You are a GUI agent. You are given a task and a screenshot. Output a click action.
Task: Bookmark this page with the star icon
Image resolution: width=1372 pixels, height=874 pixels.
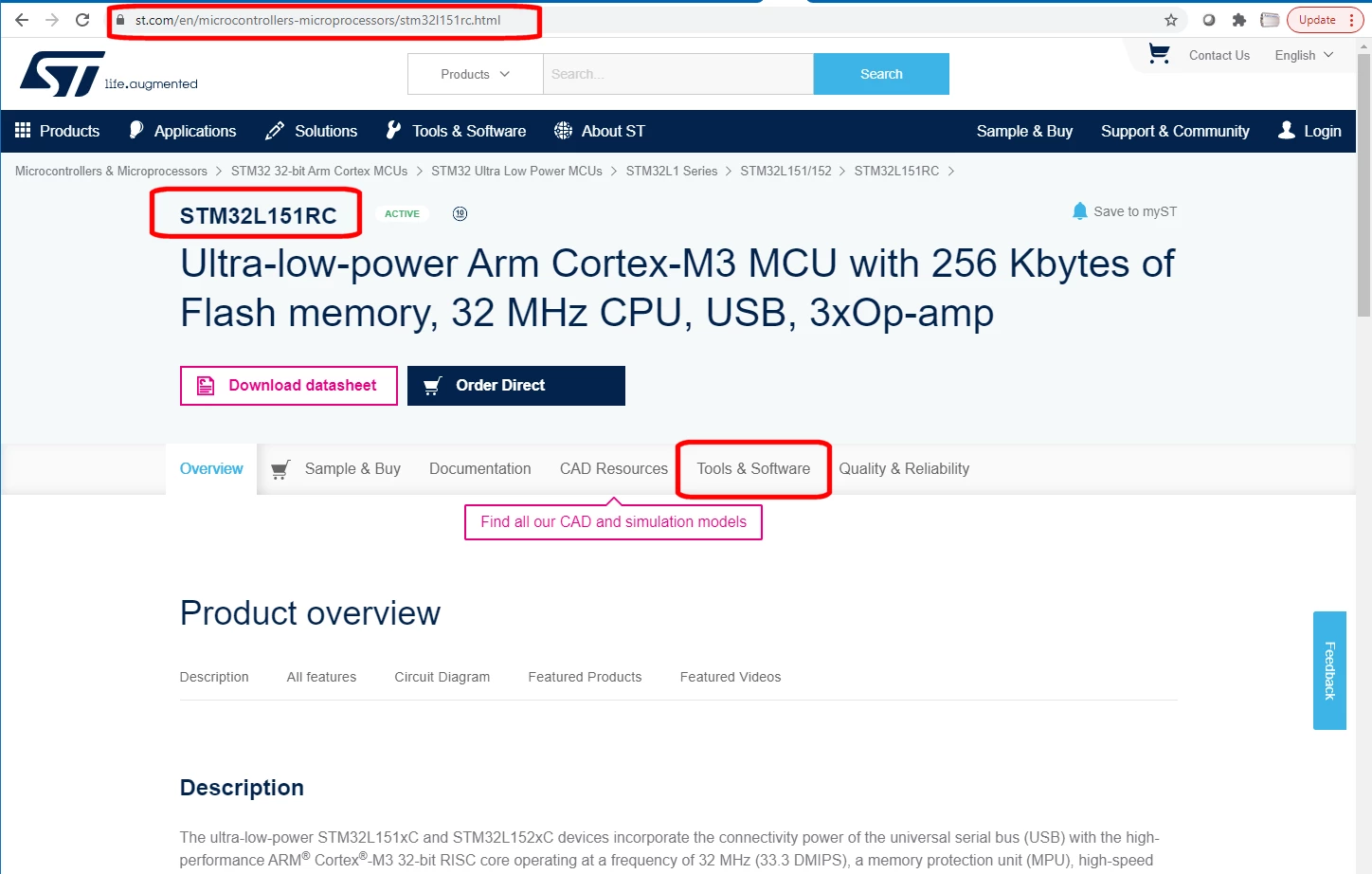coord(1171,20)
